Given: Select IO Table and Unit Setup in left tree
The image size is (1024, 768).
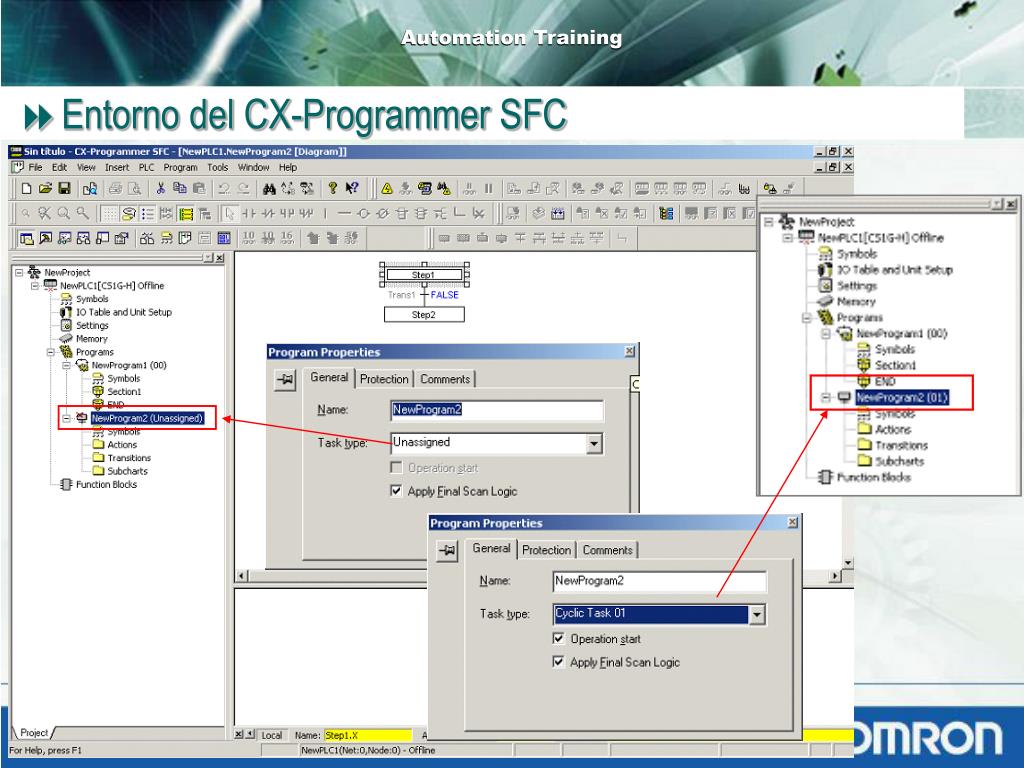Looking at the screenshot, I should pos(123,312).
